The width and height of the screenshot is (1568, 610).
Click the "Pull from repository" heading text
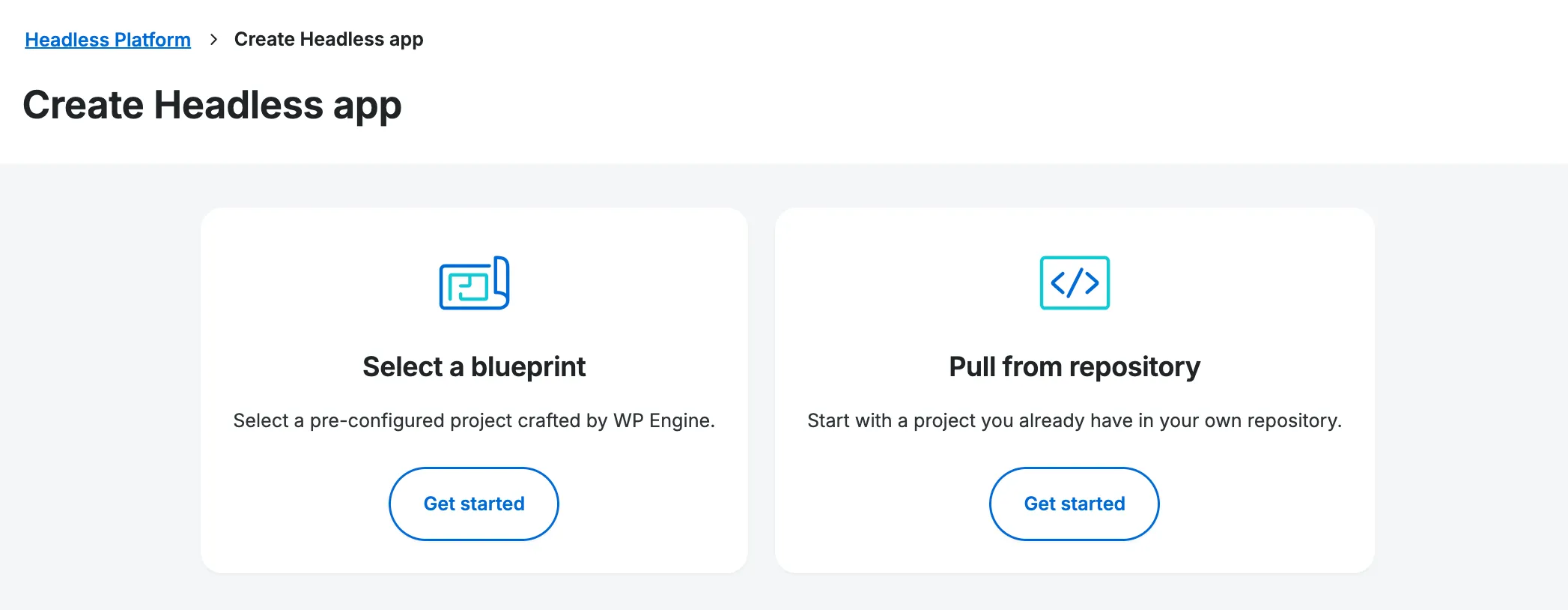1074,366
